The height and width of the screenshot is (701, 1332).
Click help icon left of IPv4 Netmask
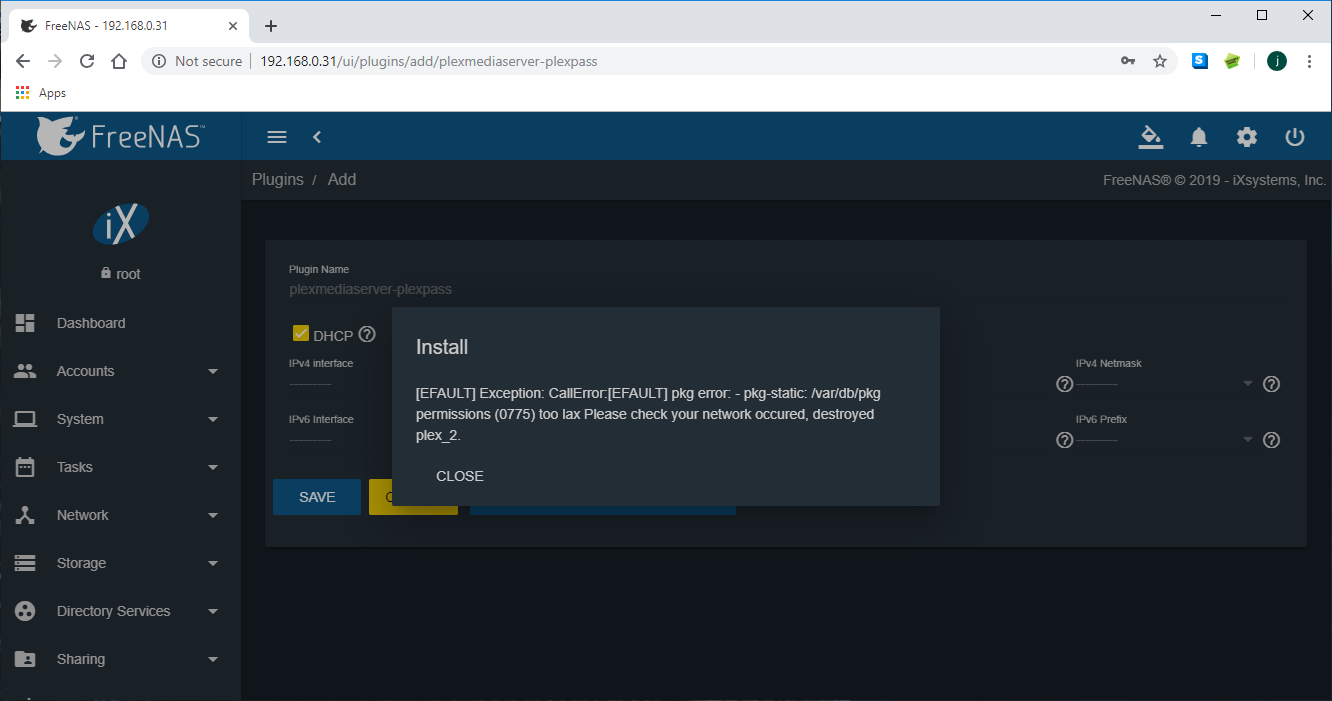pyautogui.click(x=1064, y=384)
